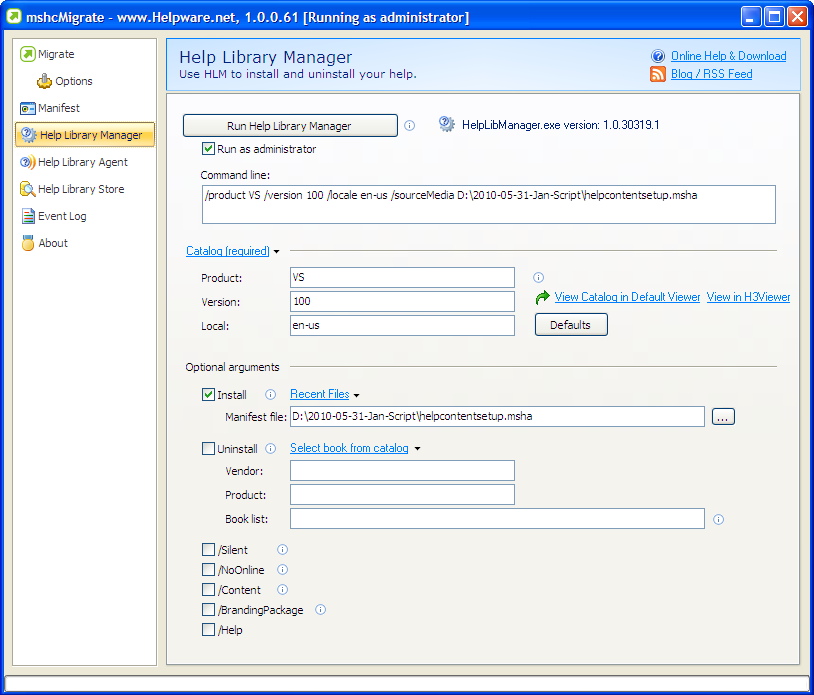Select the Options gear in the sidebar
The image size is (814, 695).
click(x=69, y=81)
